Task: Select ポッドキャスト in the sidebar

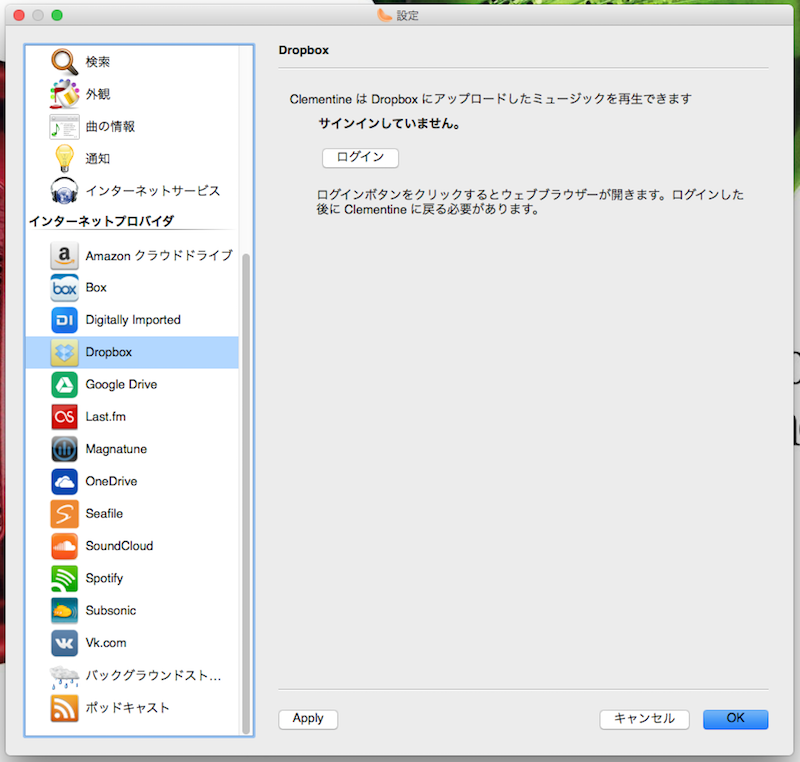Action: [127, 708]
